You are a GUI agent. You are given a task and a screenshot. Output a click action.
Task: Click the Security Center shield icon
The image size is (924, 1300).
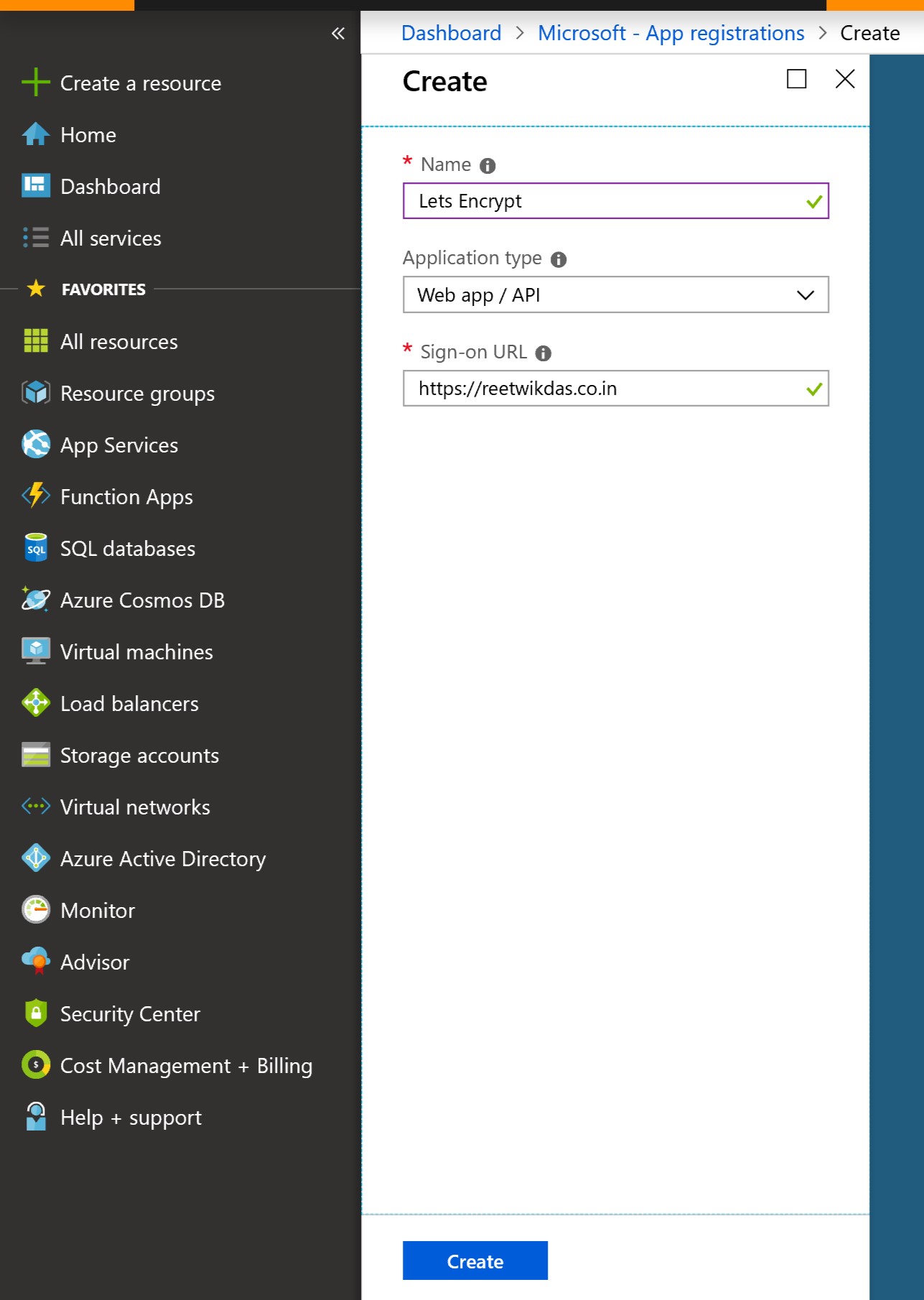(36, 1013)
